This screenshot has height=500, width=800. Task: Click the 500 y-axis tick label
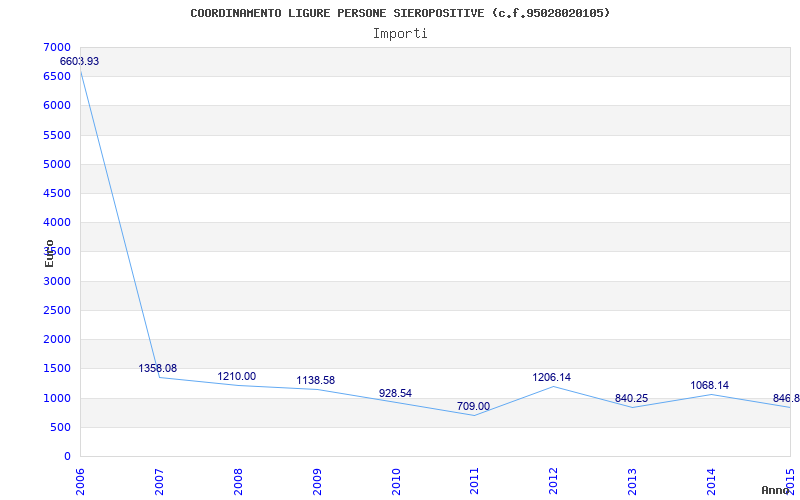(61, 427)
